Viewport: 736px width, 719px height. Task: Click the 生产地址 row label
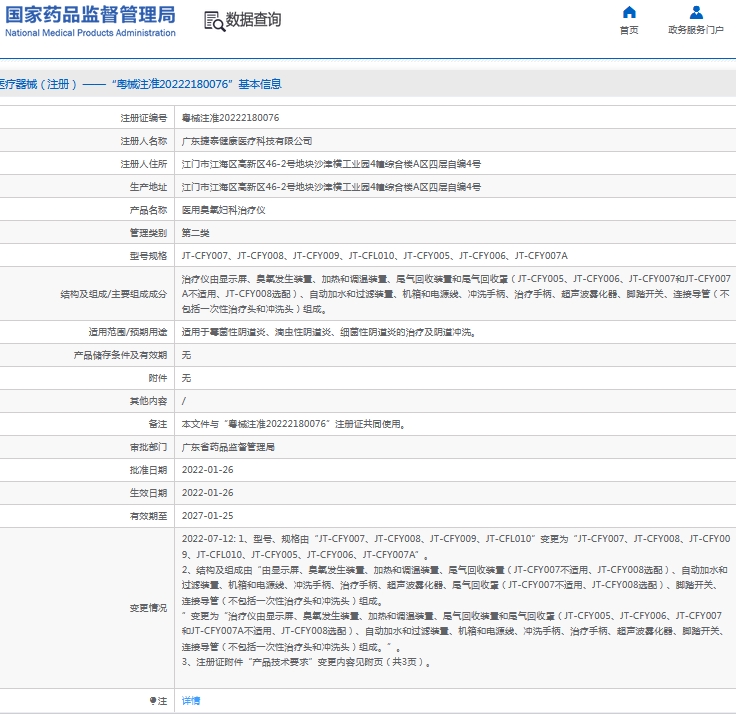click(148, 187)
